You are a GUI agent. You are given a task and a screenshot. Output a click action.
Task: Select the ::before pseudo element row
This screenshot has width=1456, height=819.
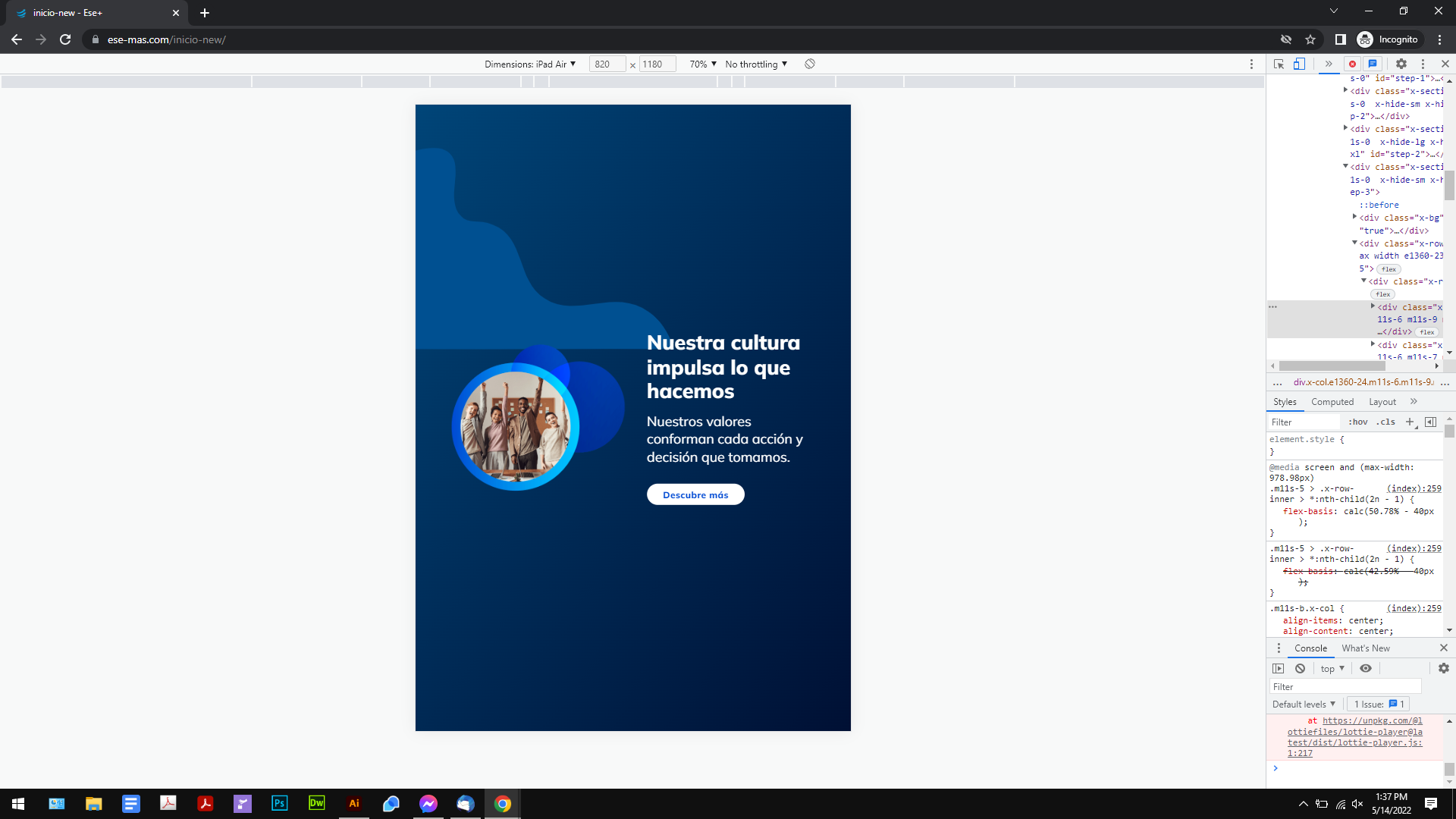(x=1379, y=205)
